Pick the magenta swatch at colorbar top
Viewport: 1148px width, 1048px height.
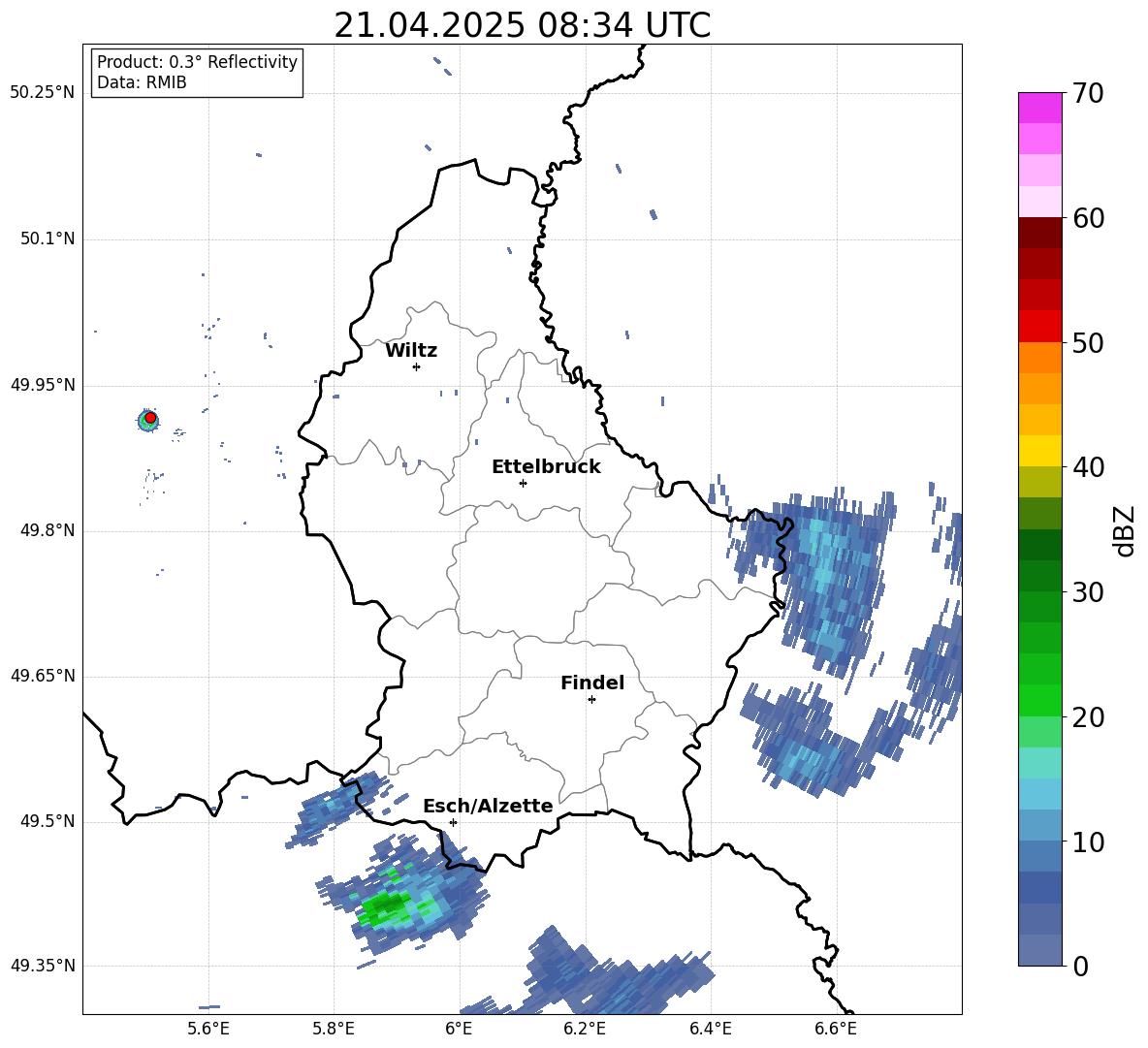(1039, 109)
